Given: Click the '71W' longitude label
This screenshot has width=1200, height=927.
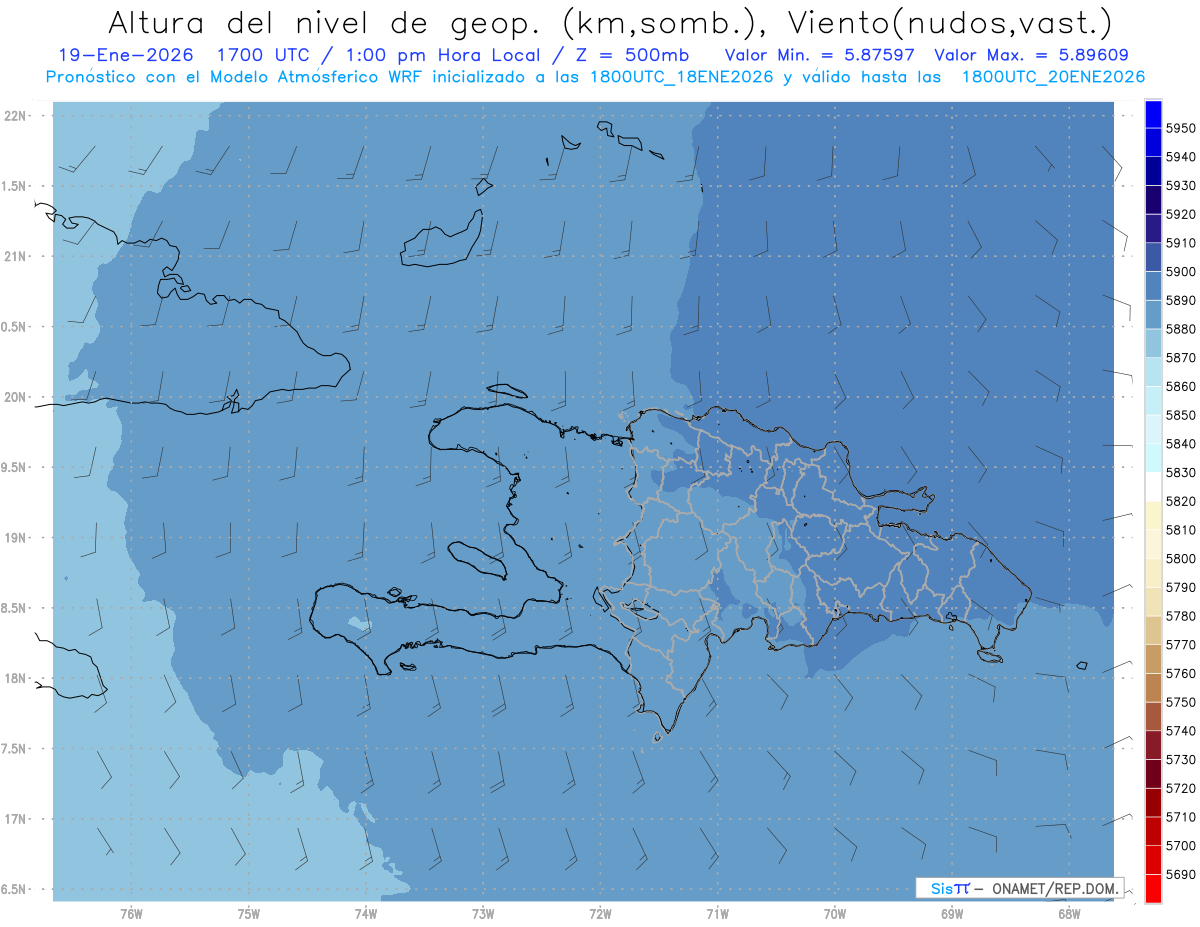Looking at the screenshot, I should coord(717,913).
